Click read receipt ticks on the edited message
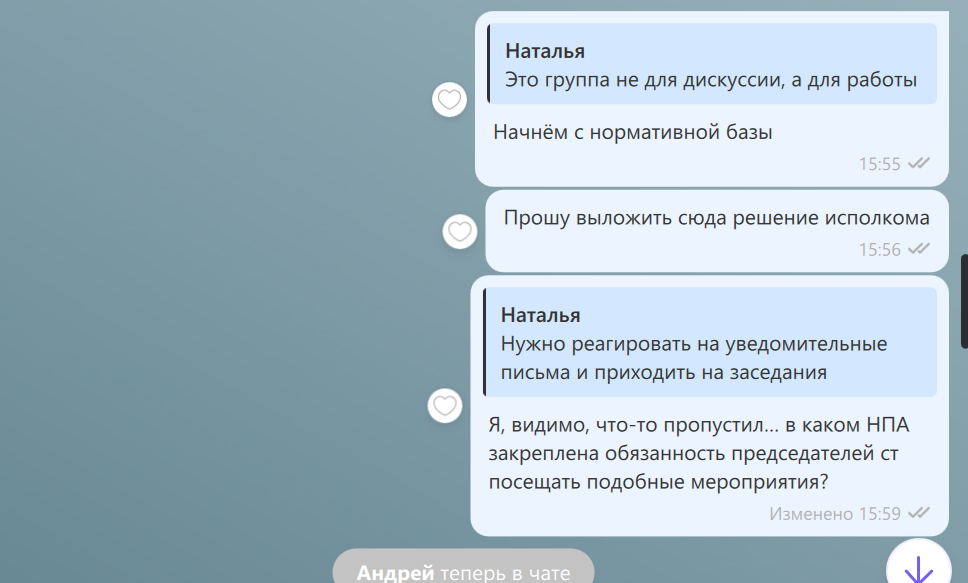The image size is (968, 583). (x=918, y=513)
